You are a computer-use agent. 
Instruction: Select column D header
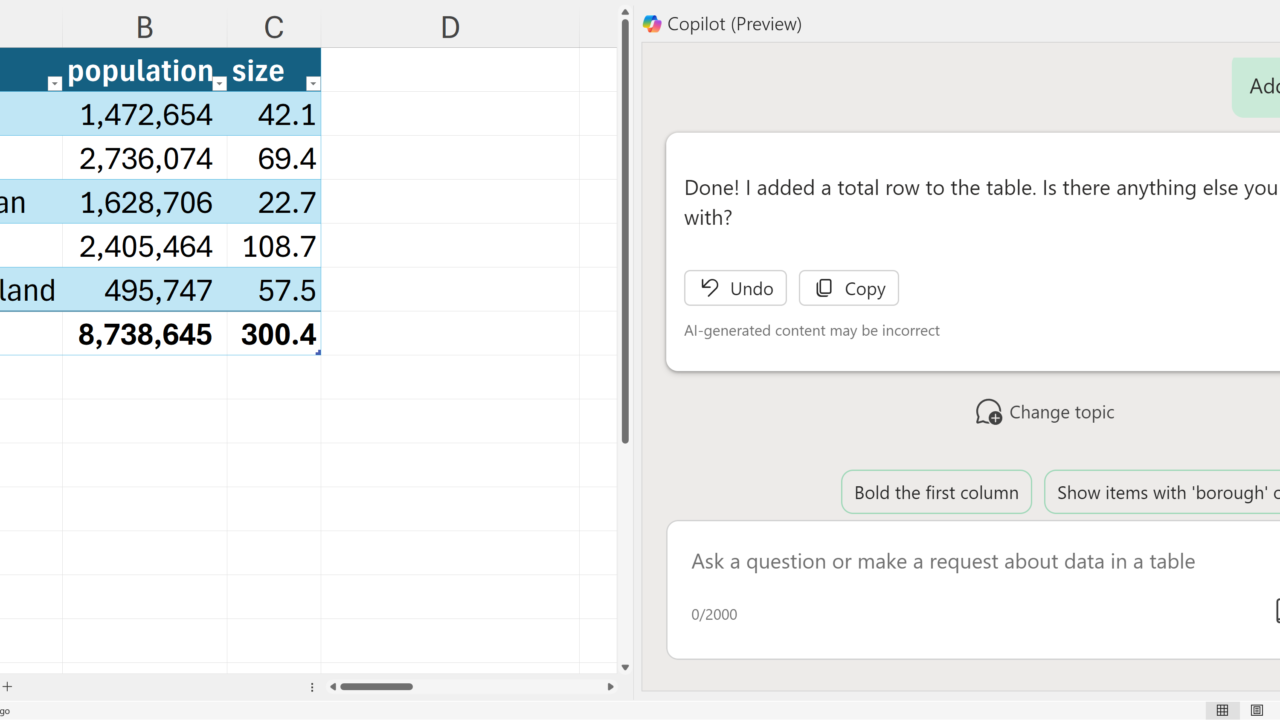[450, 27]
